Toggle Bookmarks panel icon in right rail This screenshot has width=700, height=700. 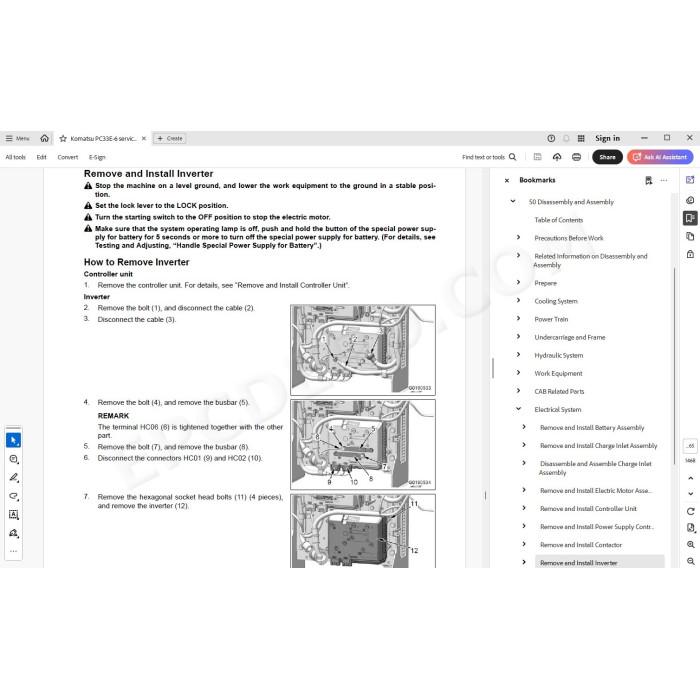pyautogui.click(x=690, y=218)
